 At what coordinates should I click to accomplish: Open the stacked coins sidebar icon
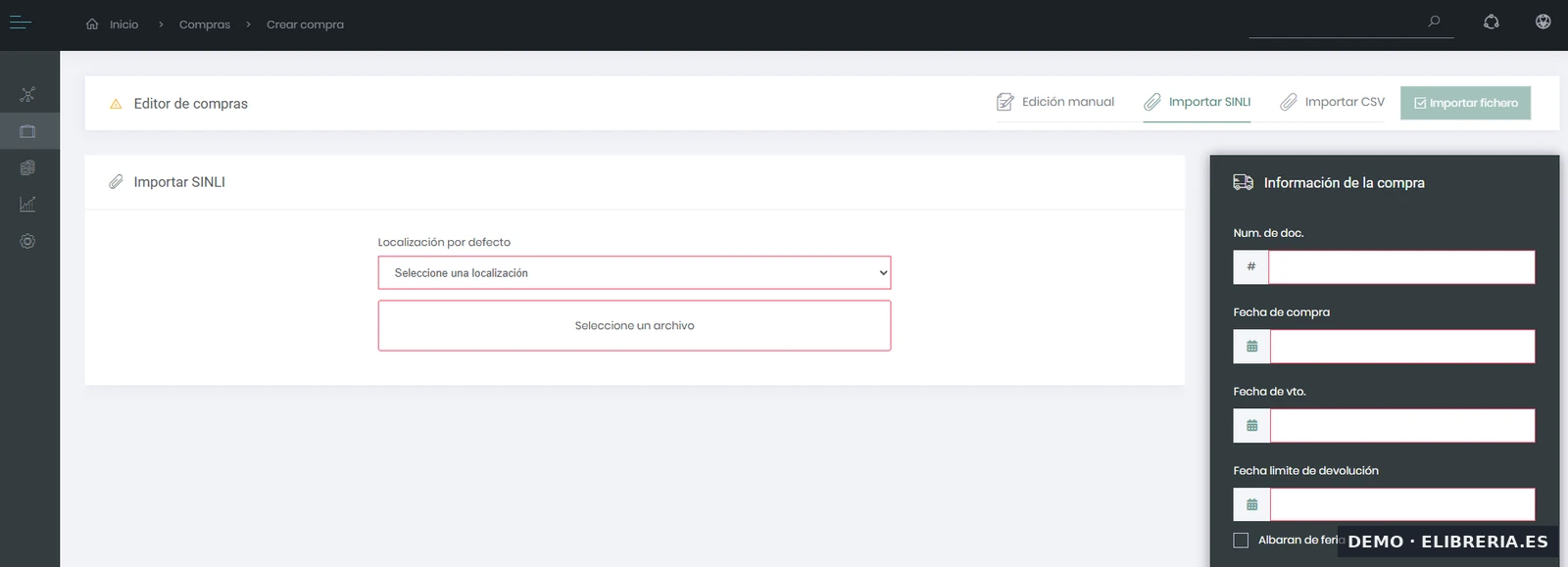tap(27, 167)
